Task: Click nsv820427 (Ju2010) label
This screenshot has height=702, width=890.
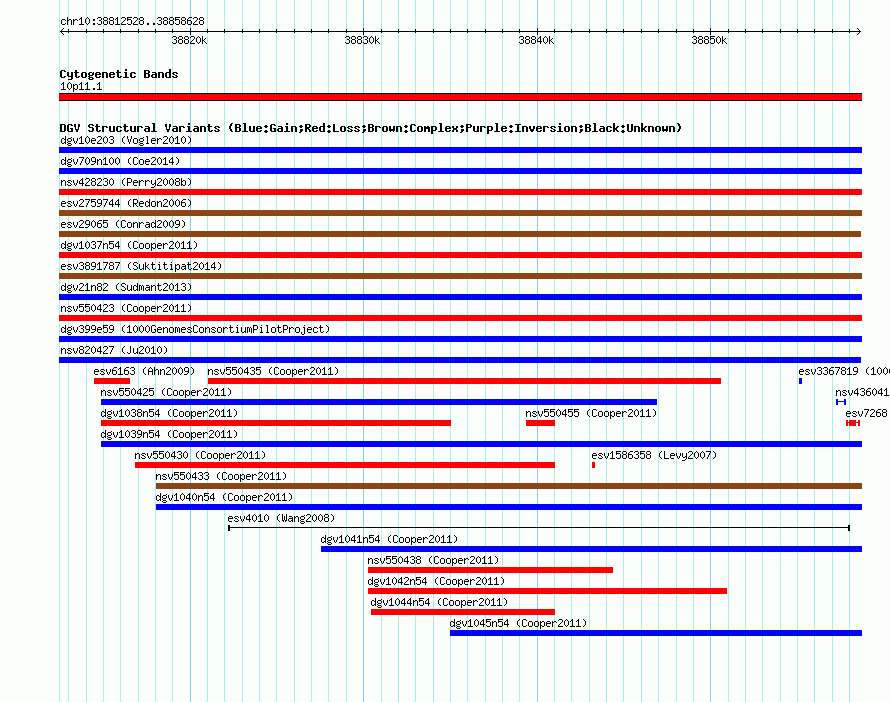Action: pyautogui.click(x=114, y=350)
